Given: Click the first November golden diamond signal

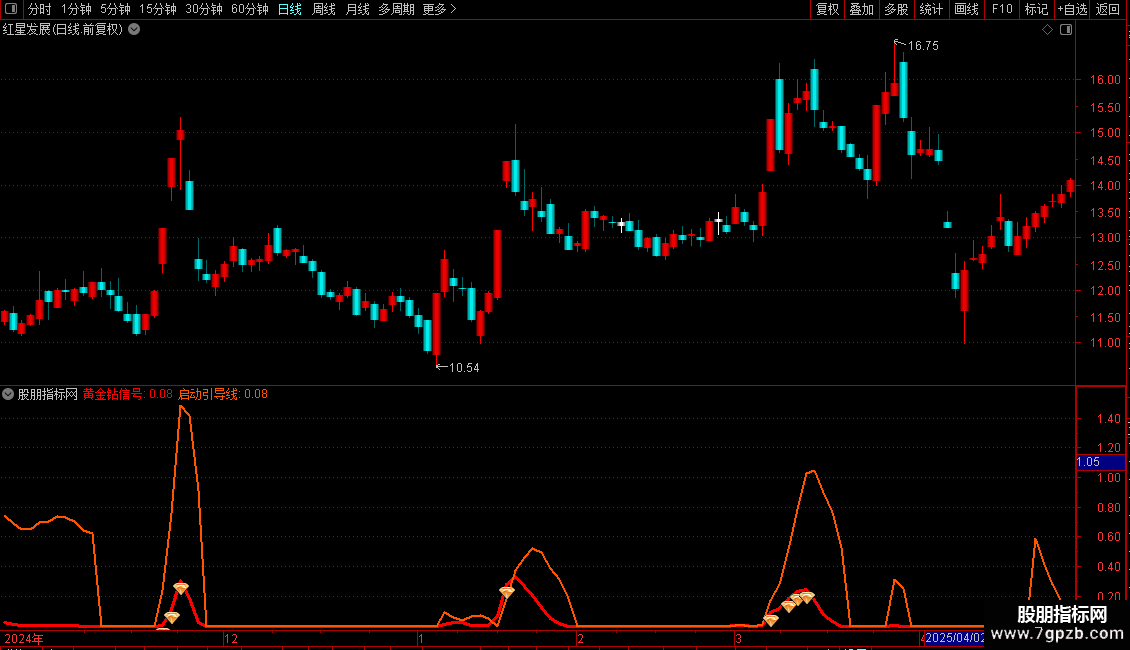Looking at the screenshot, I should [172, 618].
